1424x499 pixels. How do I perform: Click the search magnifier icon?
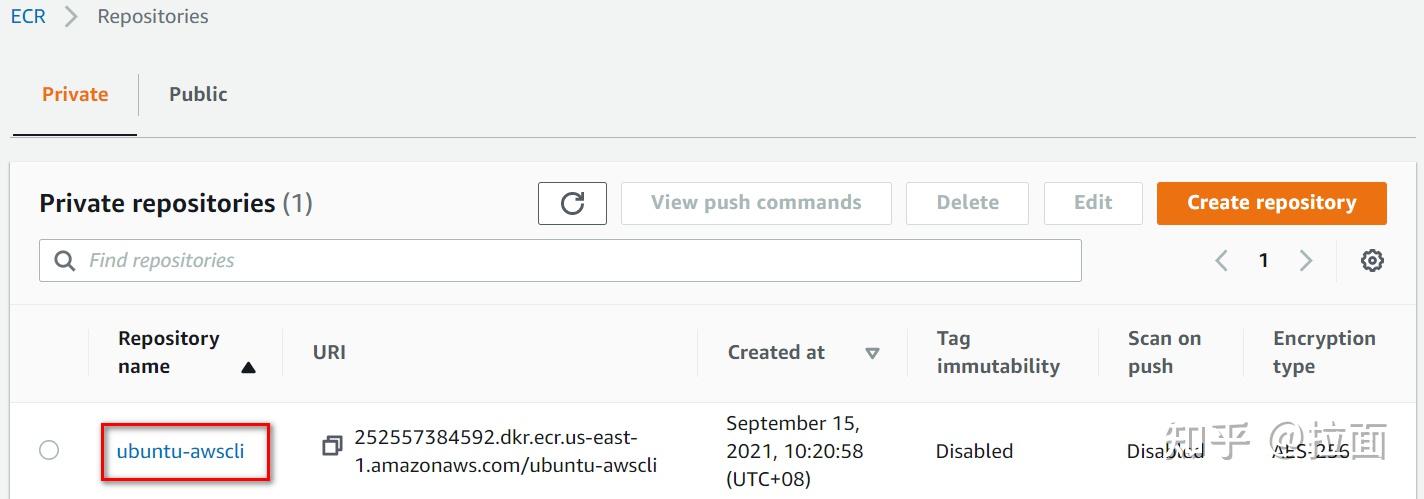tap(65, 261)
